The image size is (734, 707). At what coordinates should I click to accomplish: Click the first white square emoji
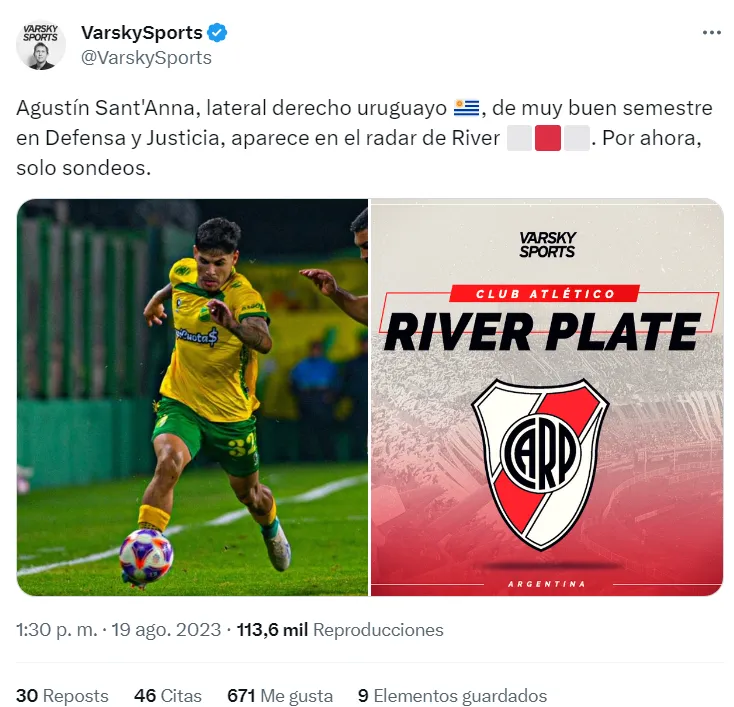[x=520, y=138]
